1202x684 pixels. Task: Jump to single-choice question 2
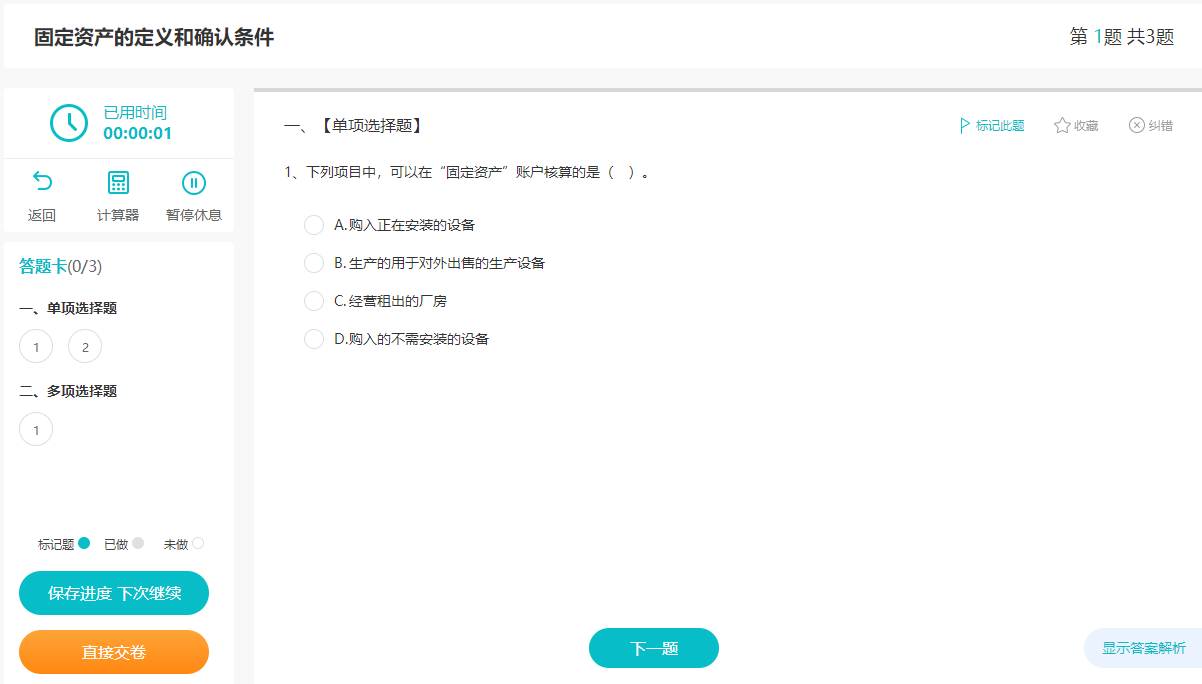tap(85, 347)
